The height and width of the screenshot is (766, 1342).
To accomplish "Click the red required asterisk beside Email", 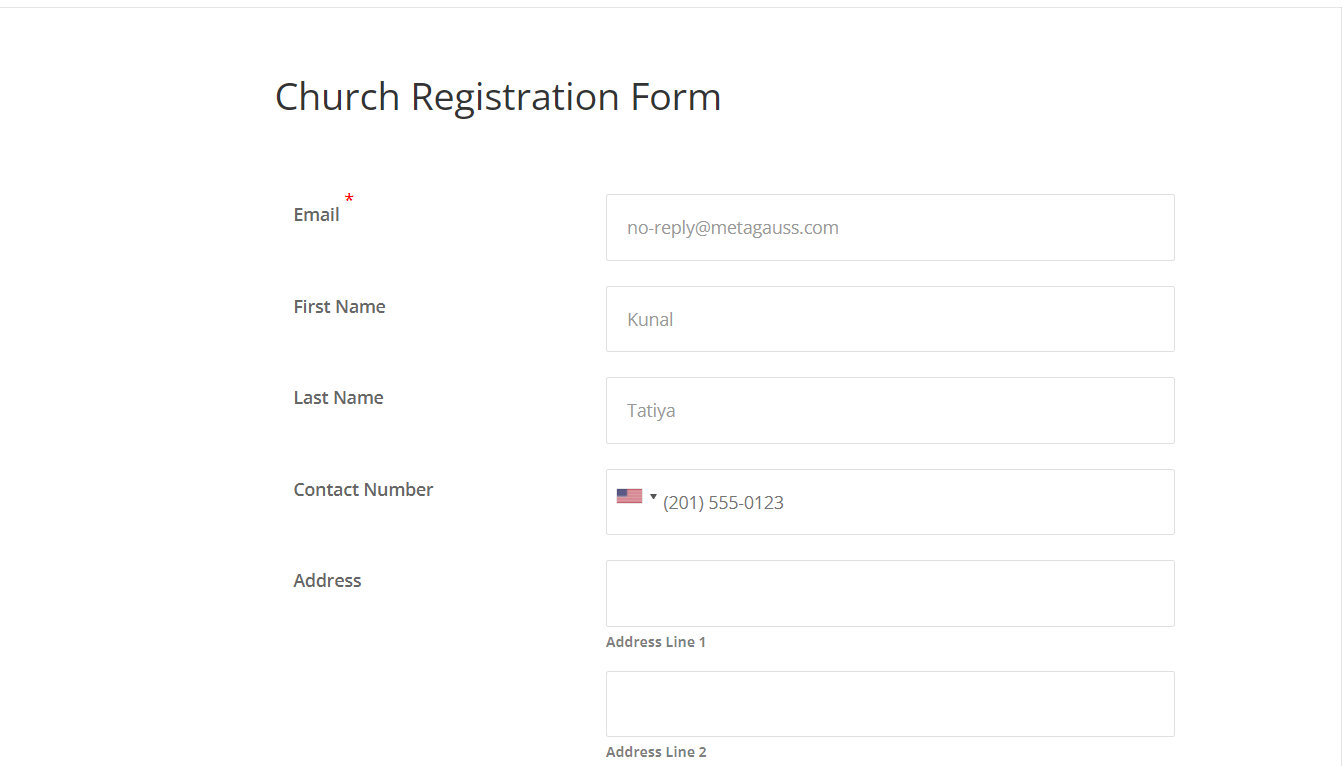I will click(x=349, y=199).
